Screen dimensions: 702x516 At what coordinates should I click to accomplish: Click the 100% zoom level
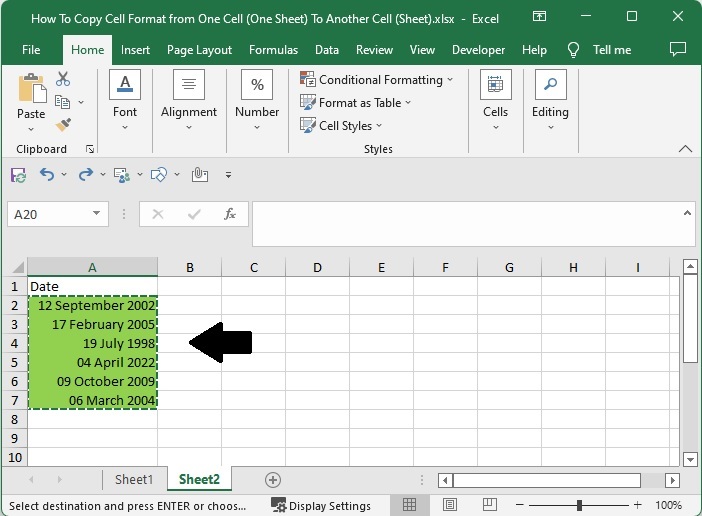[668, 505]
